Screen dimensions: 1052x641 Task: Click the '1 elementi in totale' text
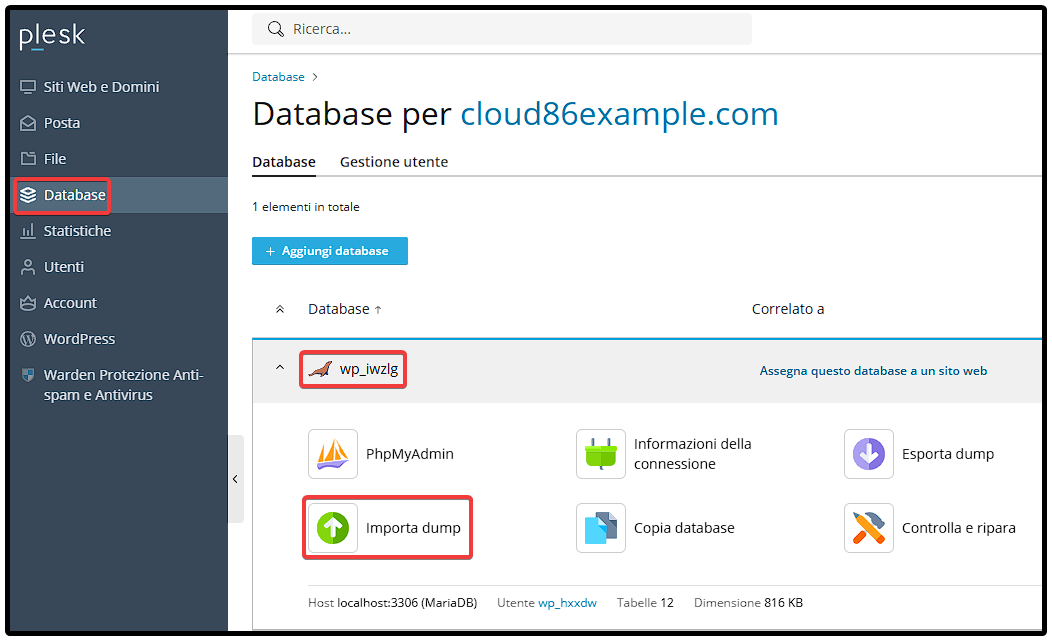[x=306, y=207]
